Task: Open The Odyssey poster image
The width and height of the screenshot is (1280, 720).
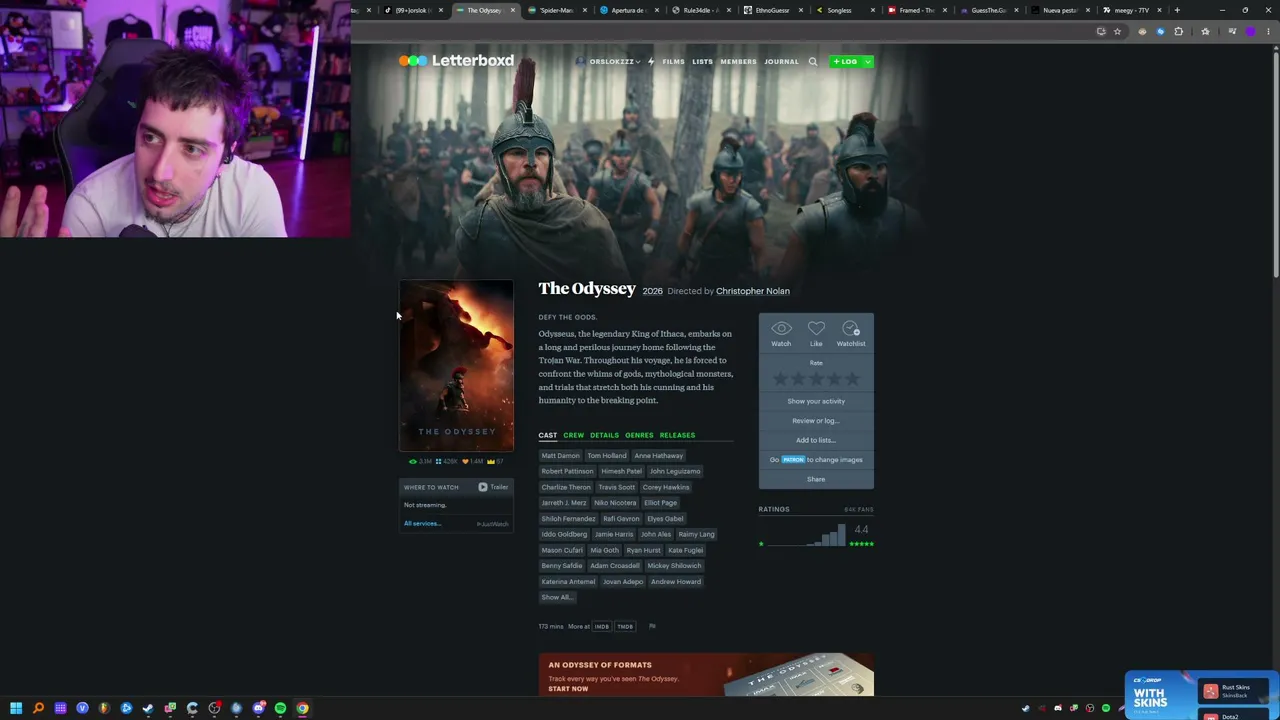Action: (x=456, y=366)
